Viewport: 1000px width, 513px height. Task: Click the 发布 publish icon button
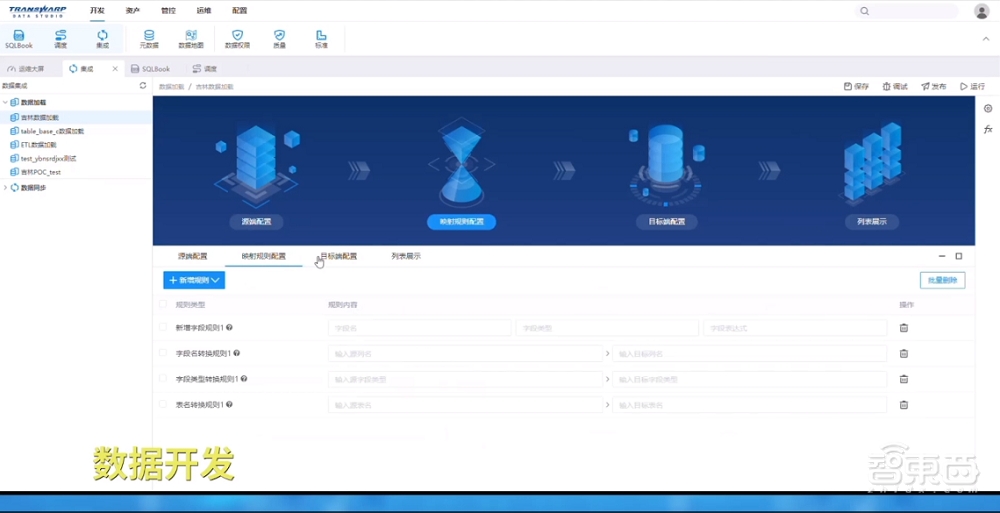934,86
